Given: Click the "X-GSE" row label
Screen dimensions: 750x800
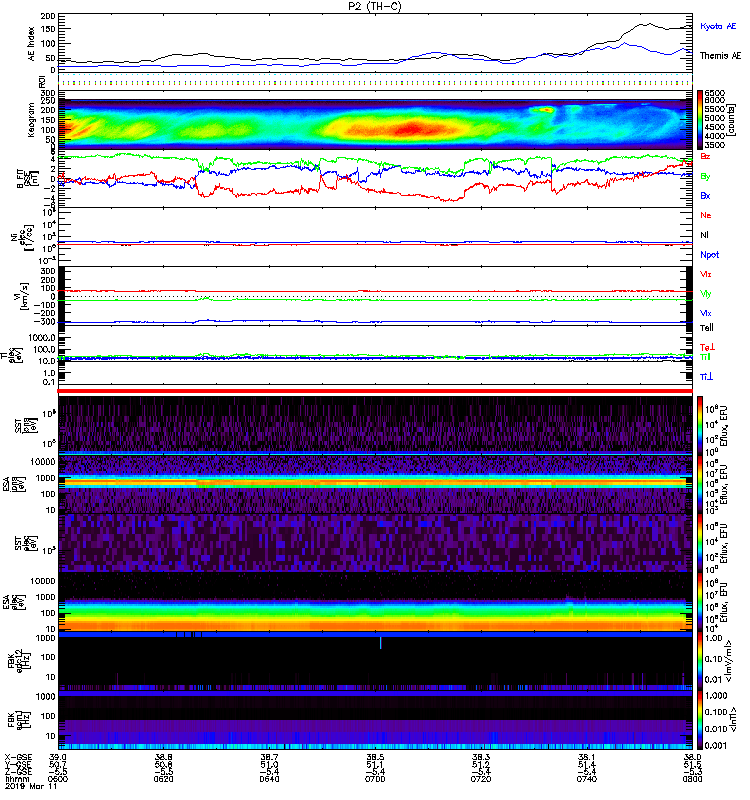Looking at the screenshot, I should (x=17, y=757).
